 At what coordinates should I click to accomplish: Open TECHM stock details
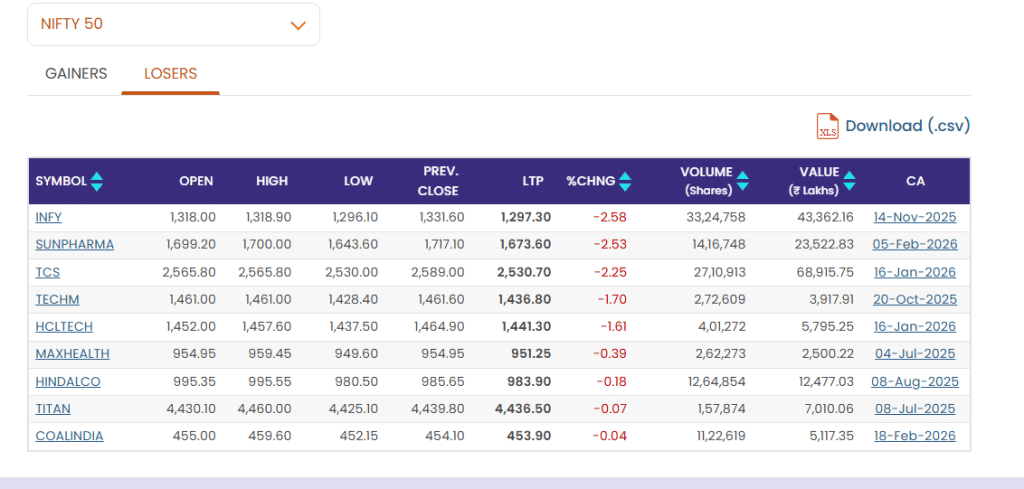click(57, 299)
